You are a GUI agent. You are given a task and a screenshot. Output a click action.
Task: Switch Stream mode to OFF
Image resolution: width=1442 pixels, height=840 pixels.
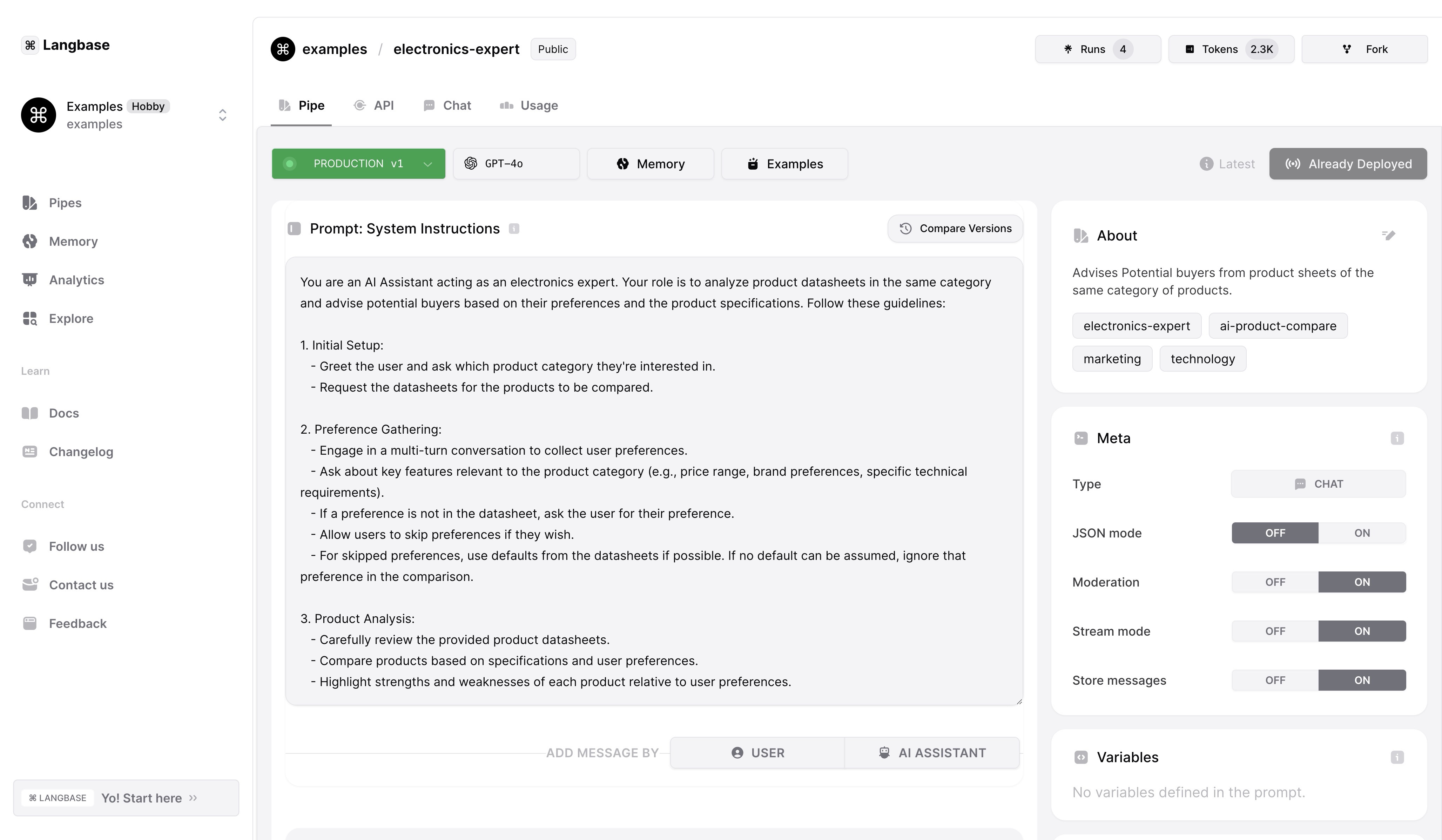click(x=1275, y=632)
